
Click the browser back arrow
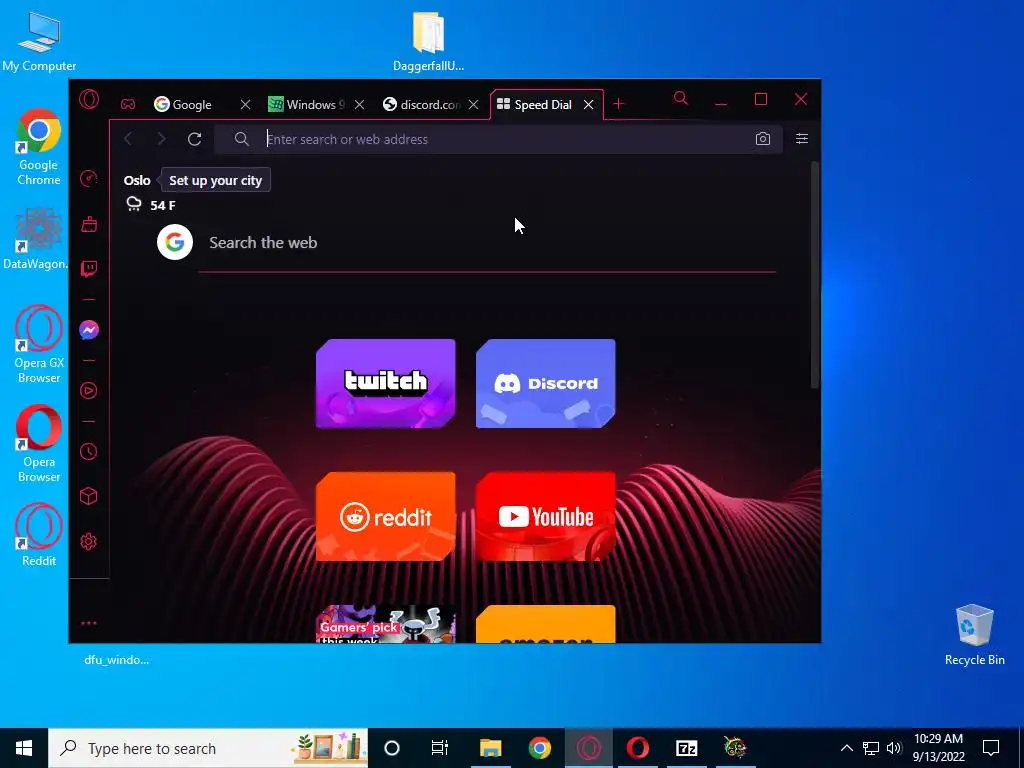click(129, 138)
